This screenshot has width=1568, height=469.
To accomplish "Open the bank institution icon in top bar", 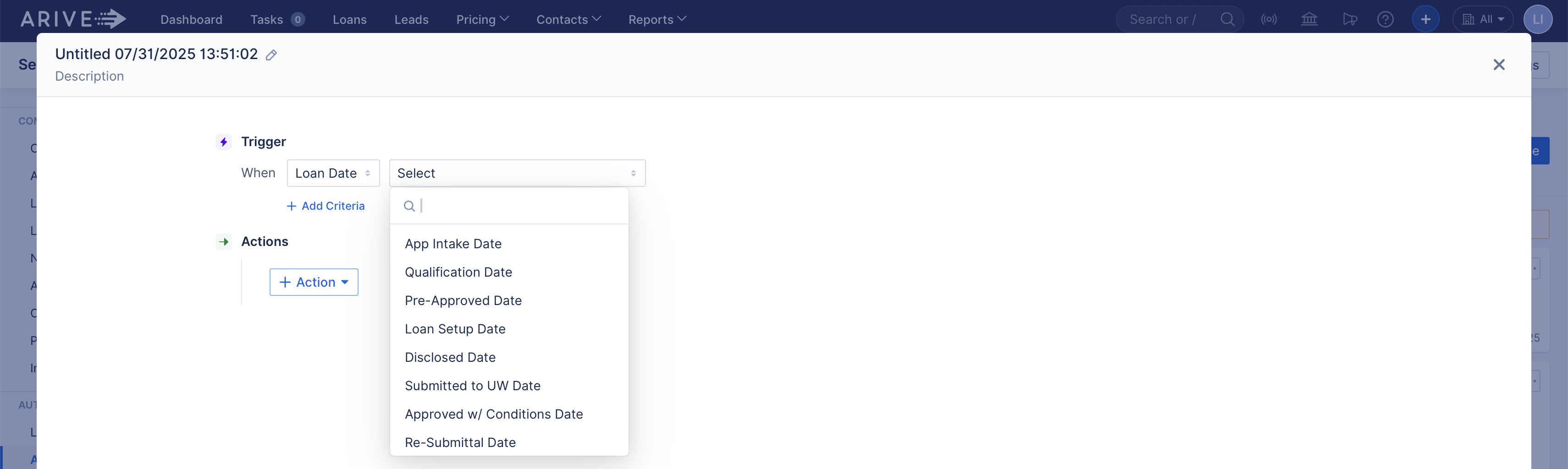I will (1309, 19).
